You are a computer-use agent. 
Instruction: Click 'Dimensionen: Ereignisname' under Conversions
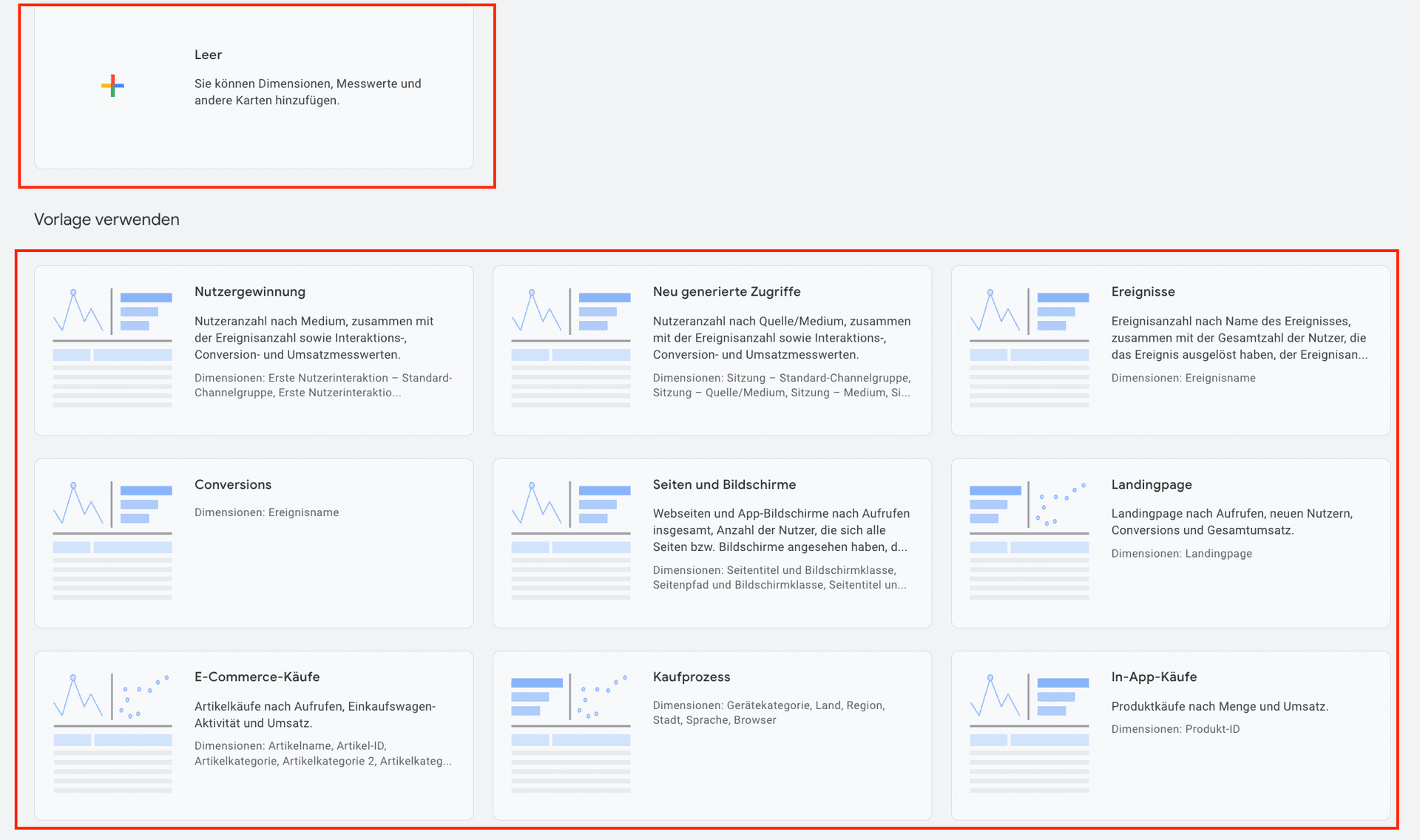pyautogui.click(x=266, y=512)
